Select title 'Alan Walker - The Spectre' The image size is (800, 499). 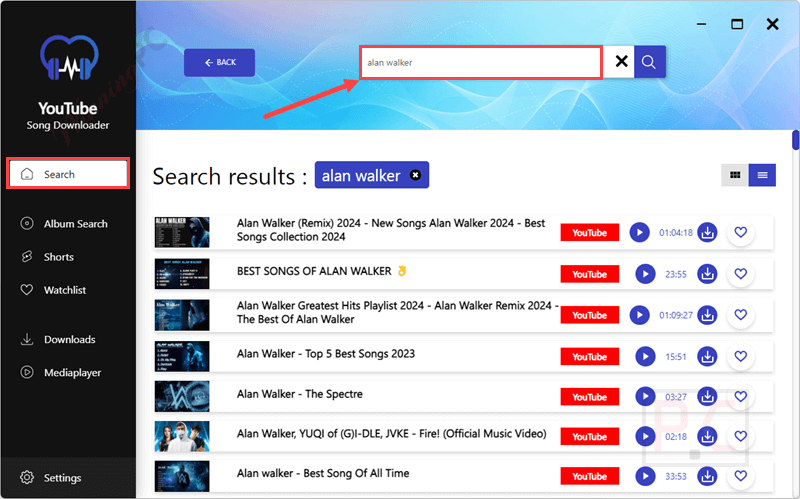pos(299,394)
